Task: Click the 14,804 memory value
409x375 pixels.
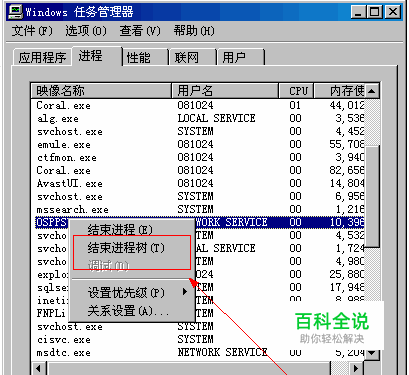Action: click(347, 183)
